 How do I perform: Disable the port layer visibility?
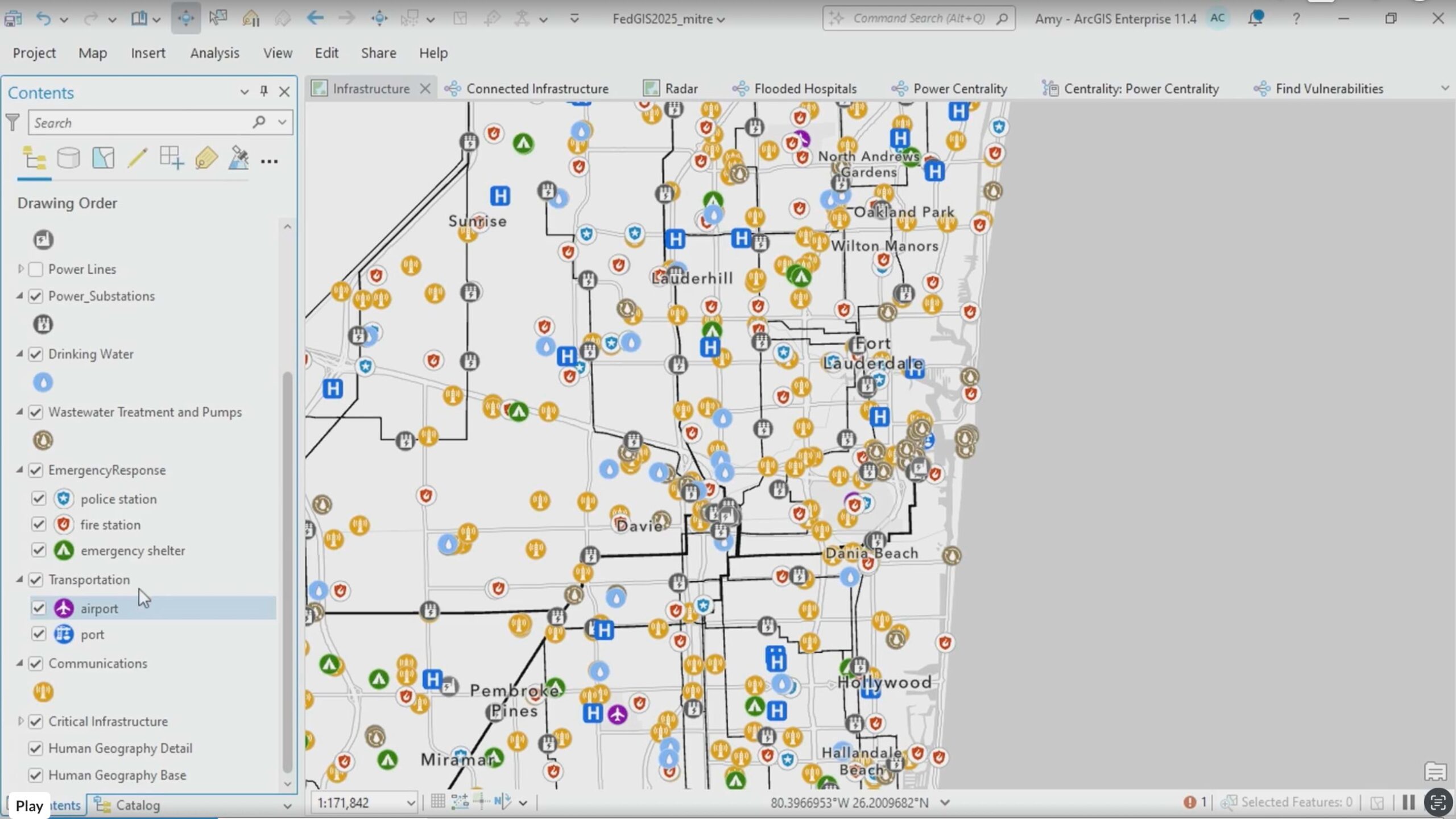[39, 634]
